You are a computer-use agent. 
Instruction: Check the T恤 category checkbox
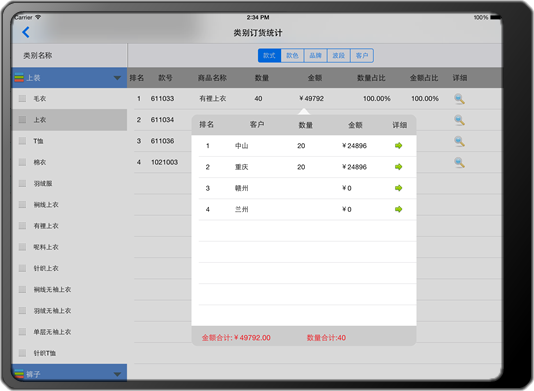[22, 141]
